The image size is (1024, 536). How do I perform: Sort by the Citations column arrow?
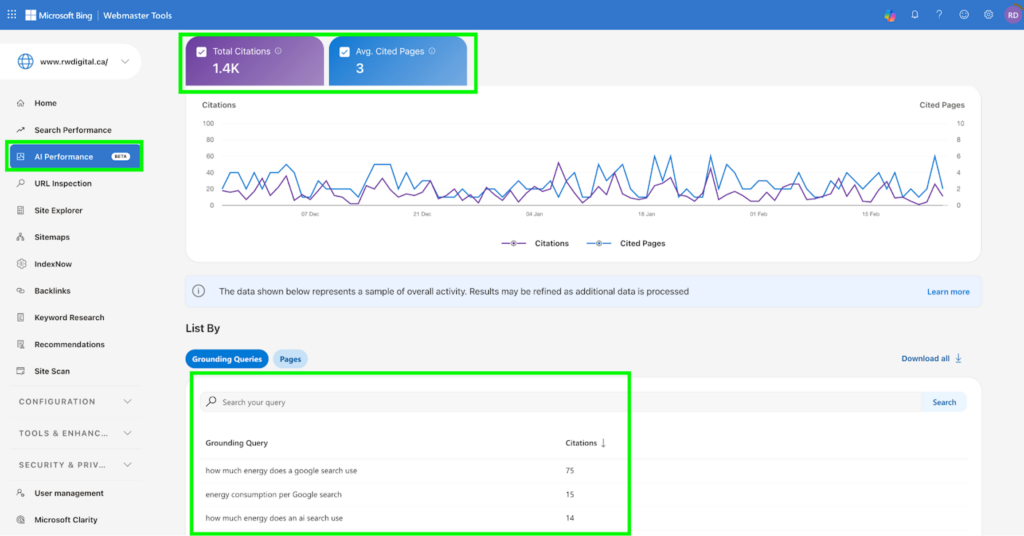click(x=603, y=443)
